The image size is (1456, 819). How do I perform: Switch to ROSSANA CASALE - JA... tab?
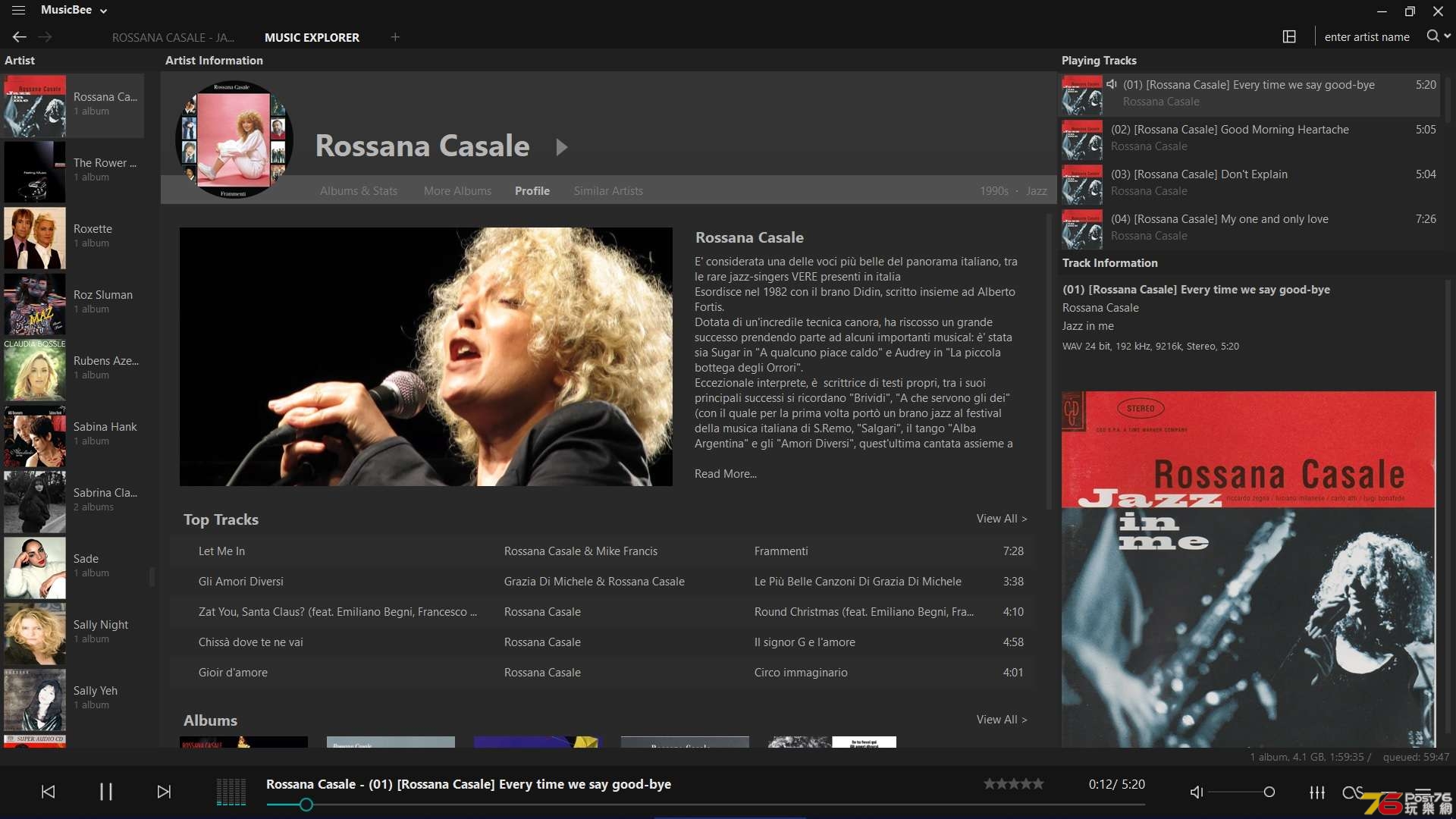click(173, 37)
